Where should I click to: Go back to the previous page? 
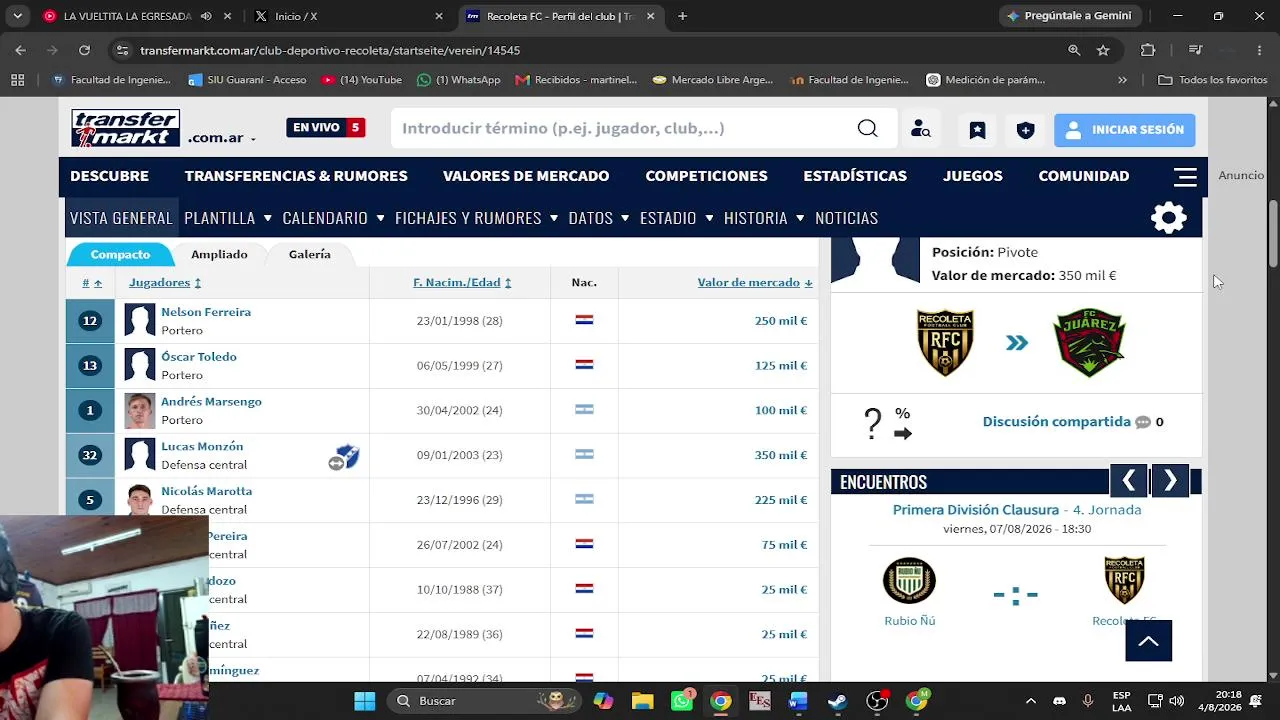20,50
